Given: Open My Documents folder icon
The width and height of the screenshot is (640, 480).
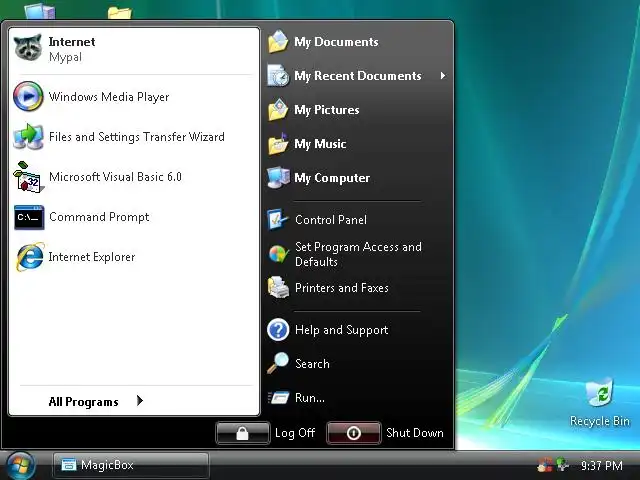Looking at the screenshot, I should (278, 42).
